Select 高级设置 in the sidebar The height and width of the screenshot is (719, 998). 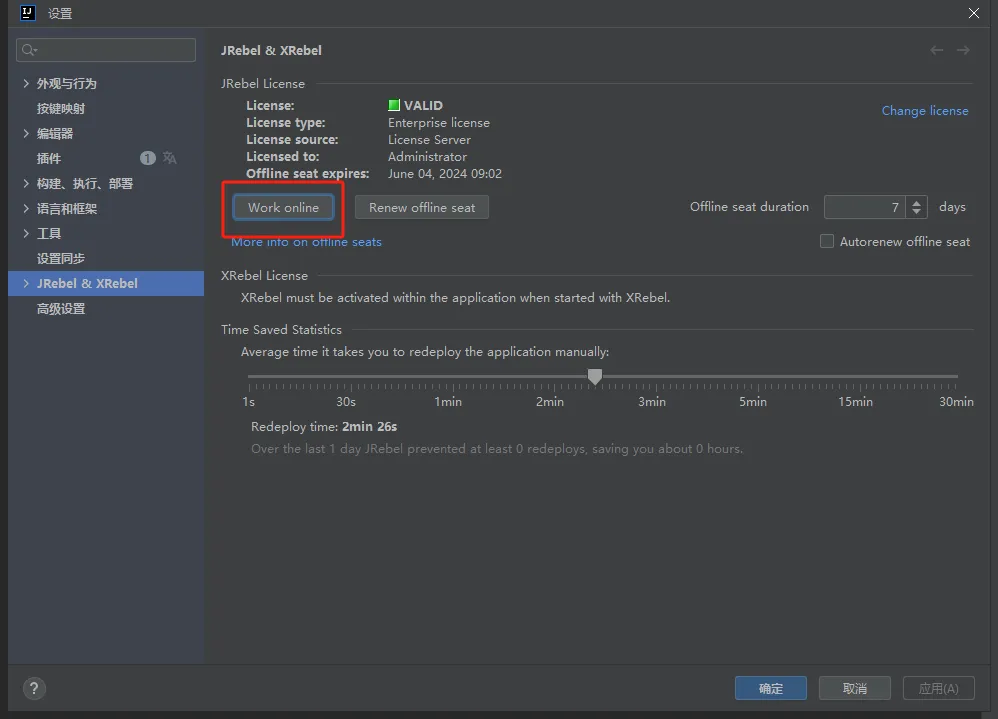coord(61,308)
